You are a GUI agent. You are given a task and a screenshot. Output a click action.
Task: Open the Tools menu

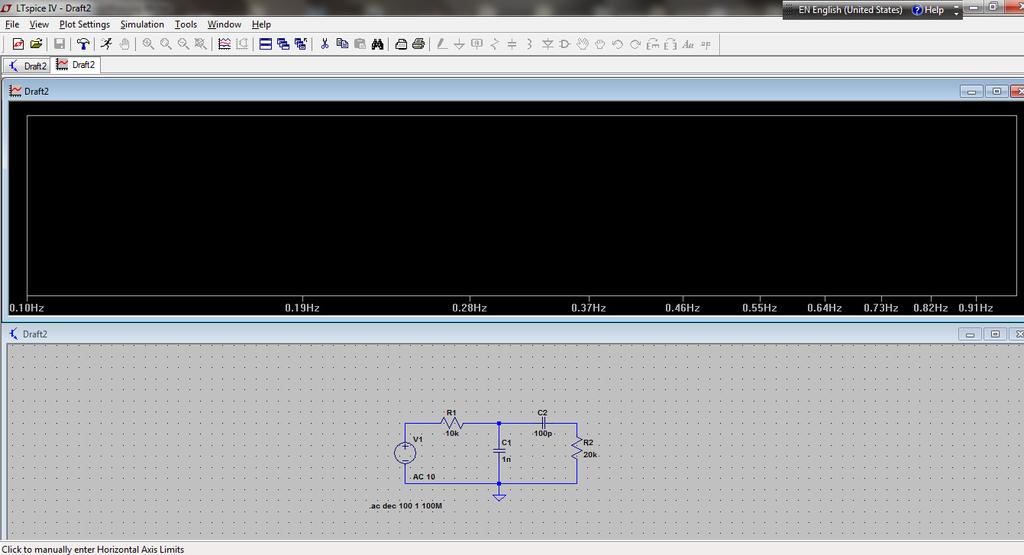click(x=186, y=24)
